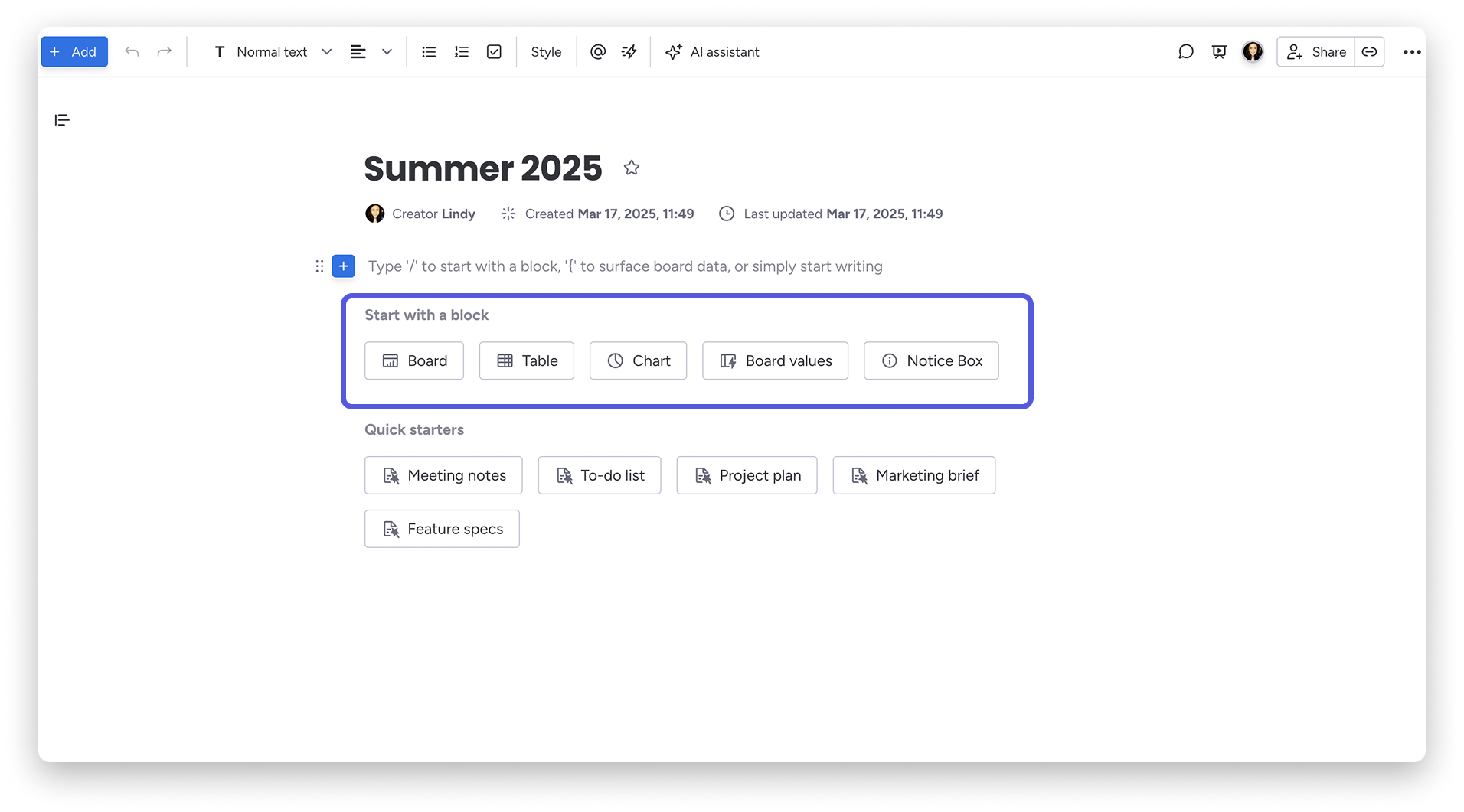Start presentation mode icon
Viewport: 1464px width, 812px height.
click(x=1219, y=52)
